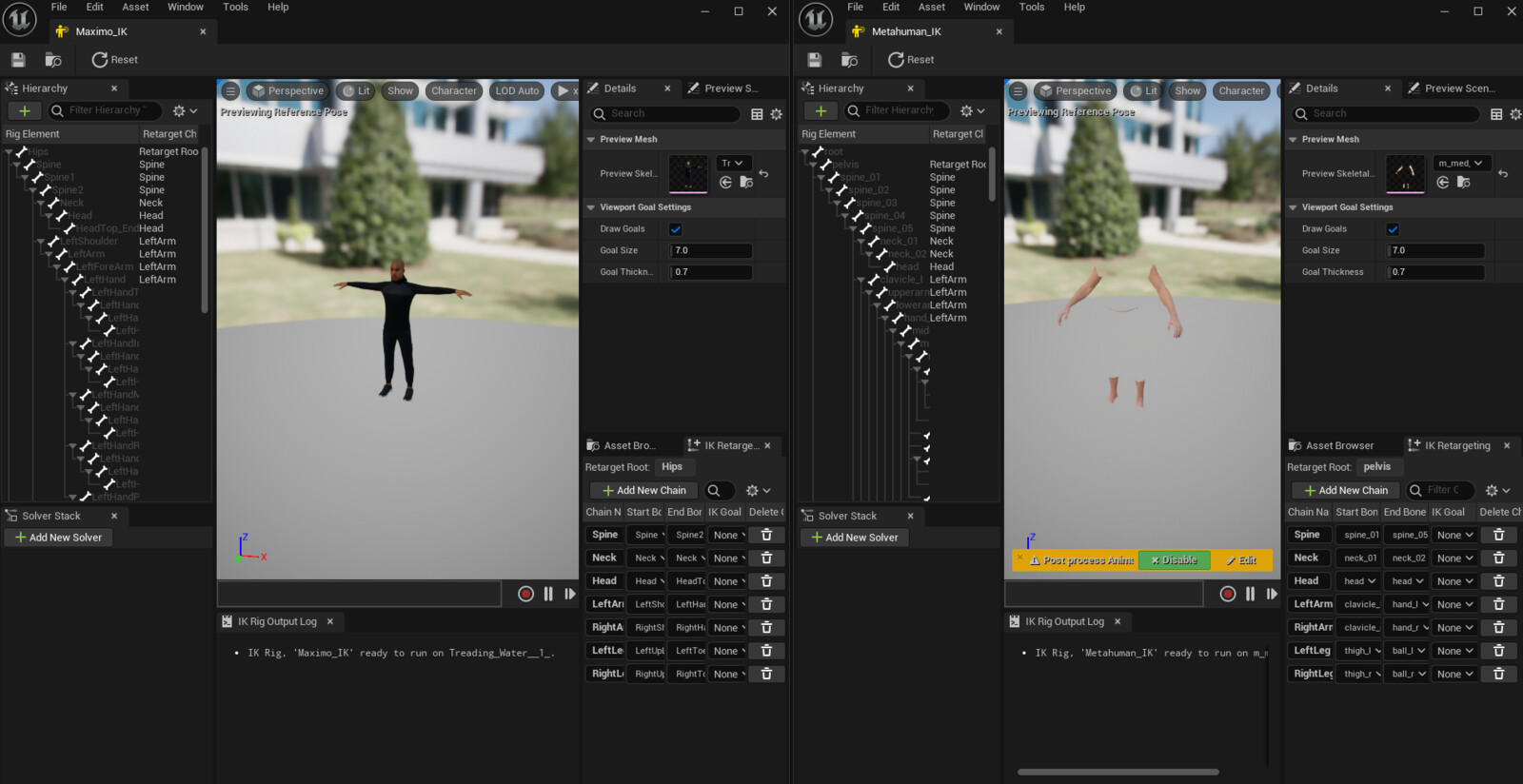Image resolution: width=1523 pixels, height=784 pixels.
Task: Open Hierarchy settings gear in Maximo_IK
Action: (x=185, y=111)
